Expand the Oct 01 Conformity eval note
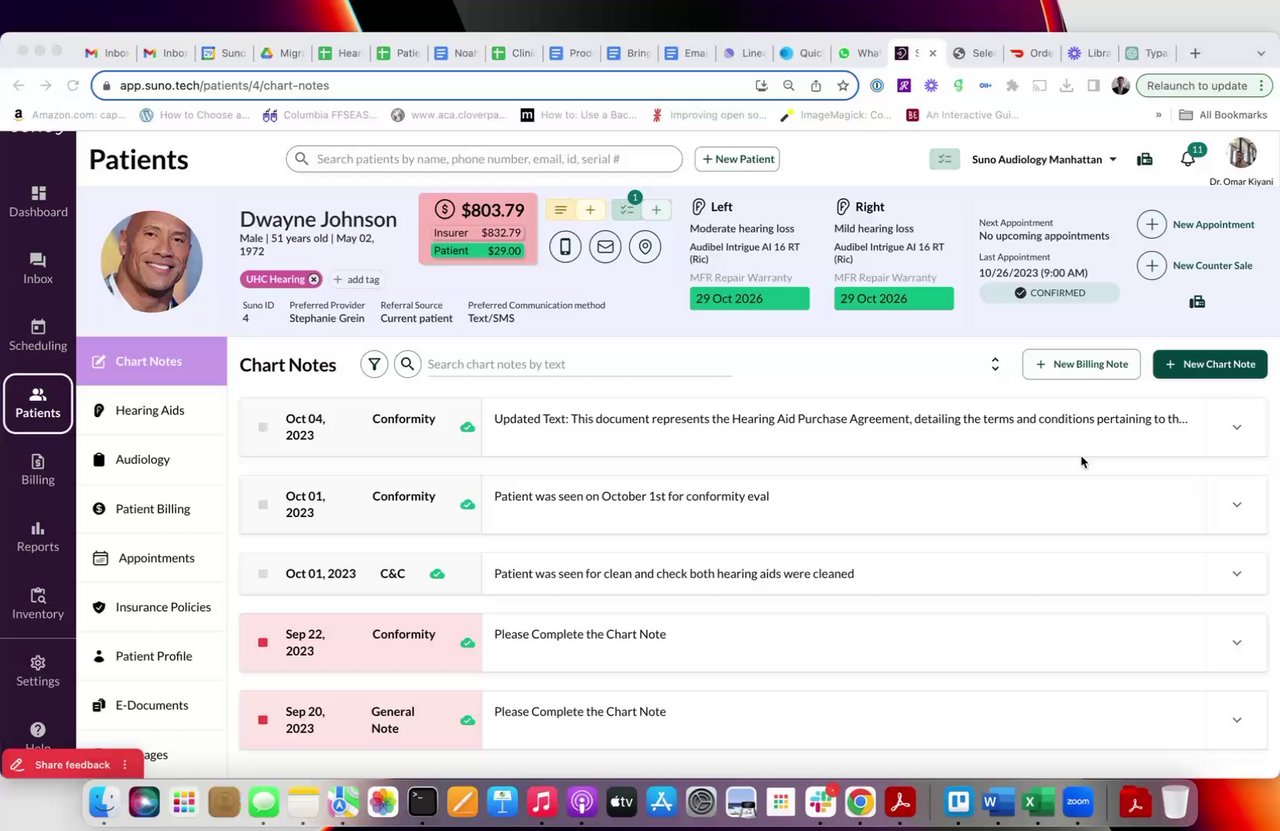 coord(1237,504)
